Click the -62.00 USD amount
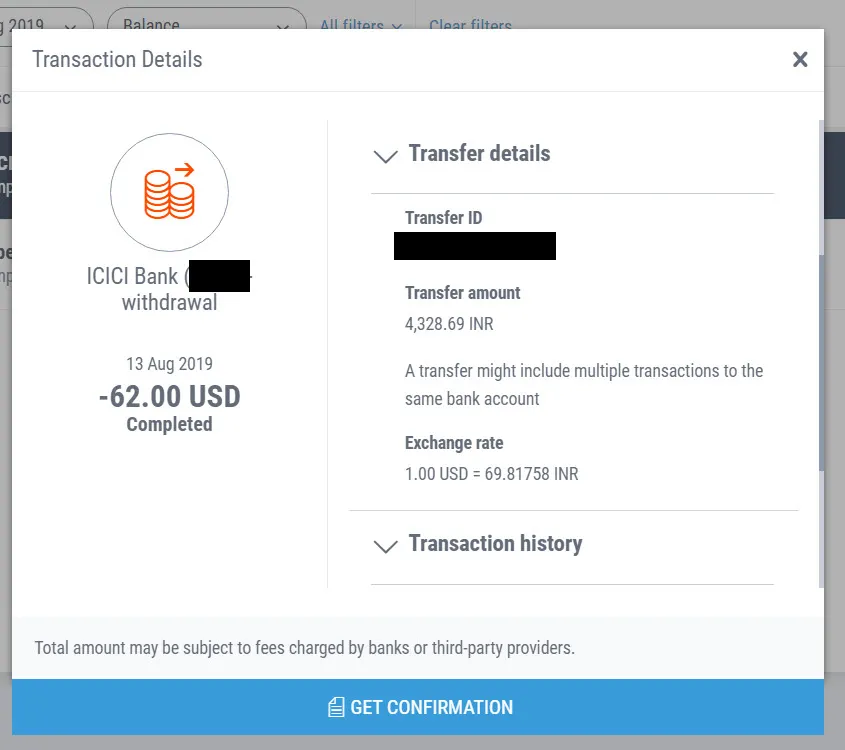 [x=169, y=397]
